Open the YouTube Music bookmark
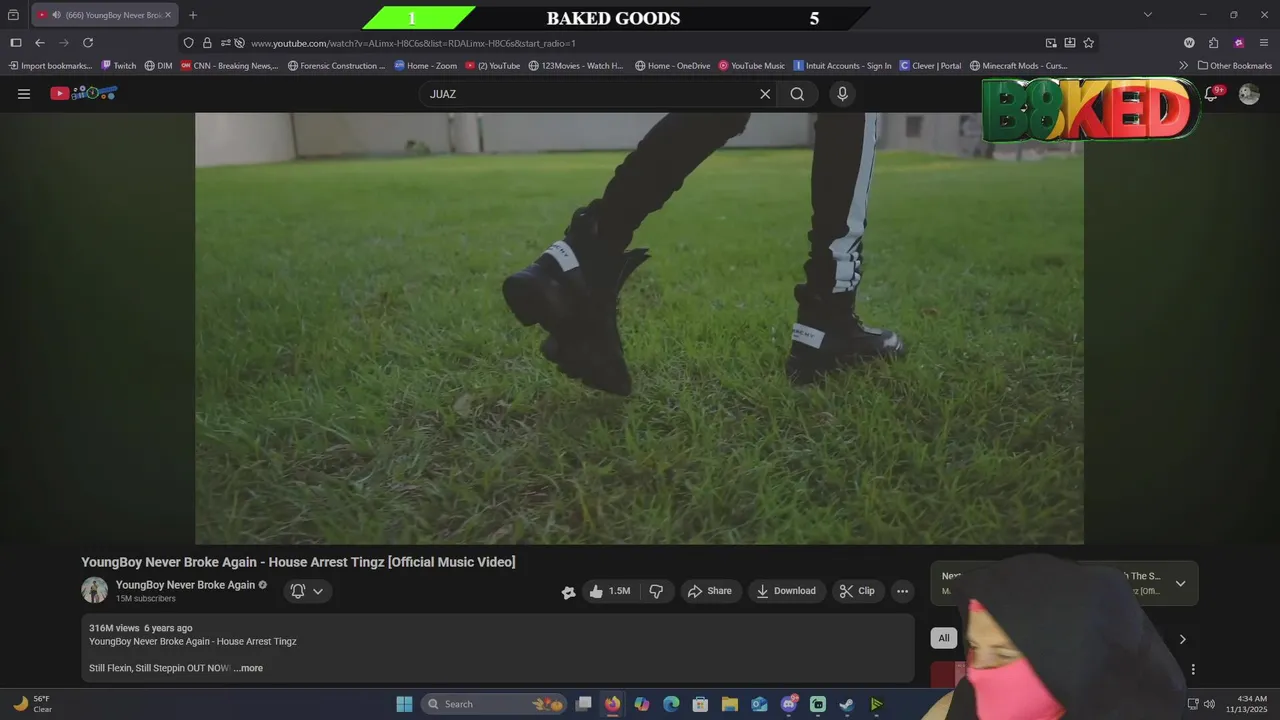The height and width of the screenshot is (720, 1280). click(x=751, y=66)
